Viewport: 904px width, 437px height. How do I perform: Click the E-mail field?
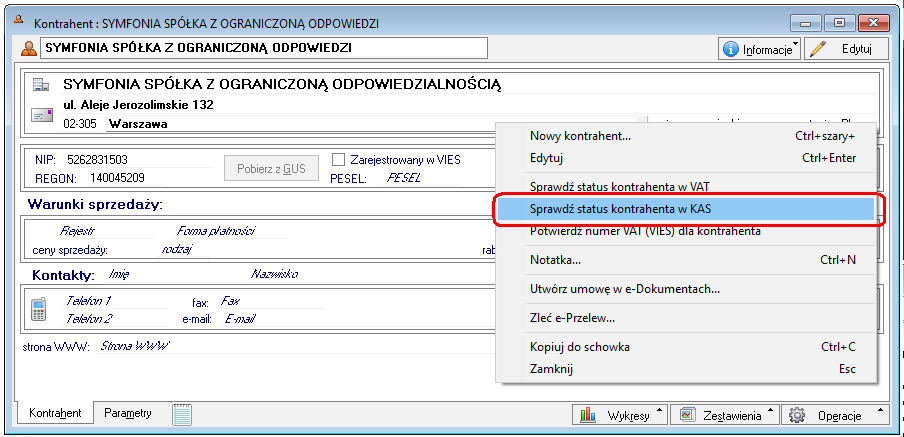pos(240,318)
